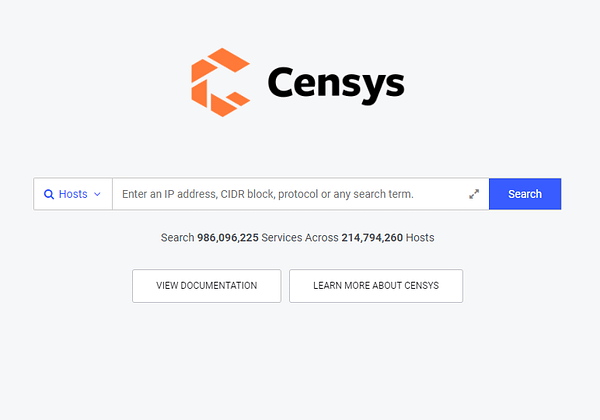Click the small lower-right logo segment

pos(238,99)
